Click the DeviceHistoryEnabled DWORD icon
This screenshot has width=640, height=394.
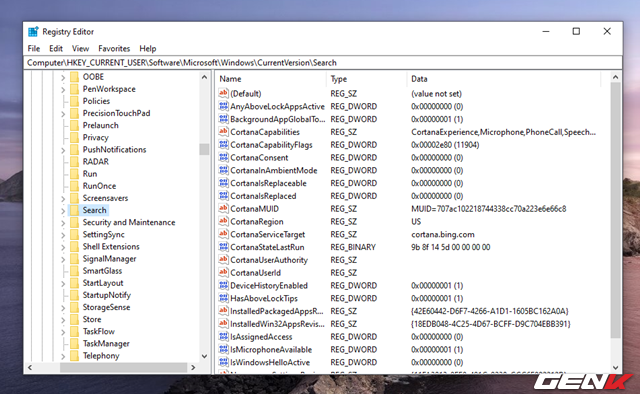pyautogui.click(x=223, y=285)
